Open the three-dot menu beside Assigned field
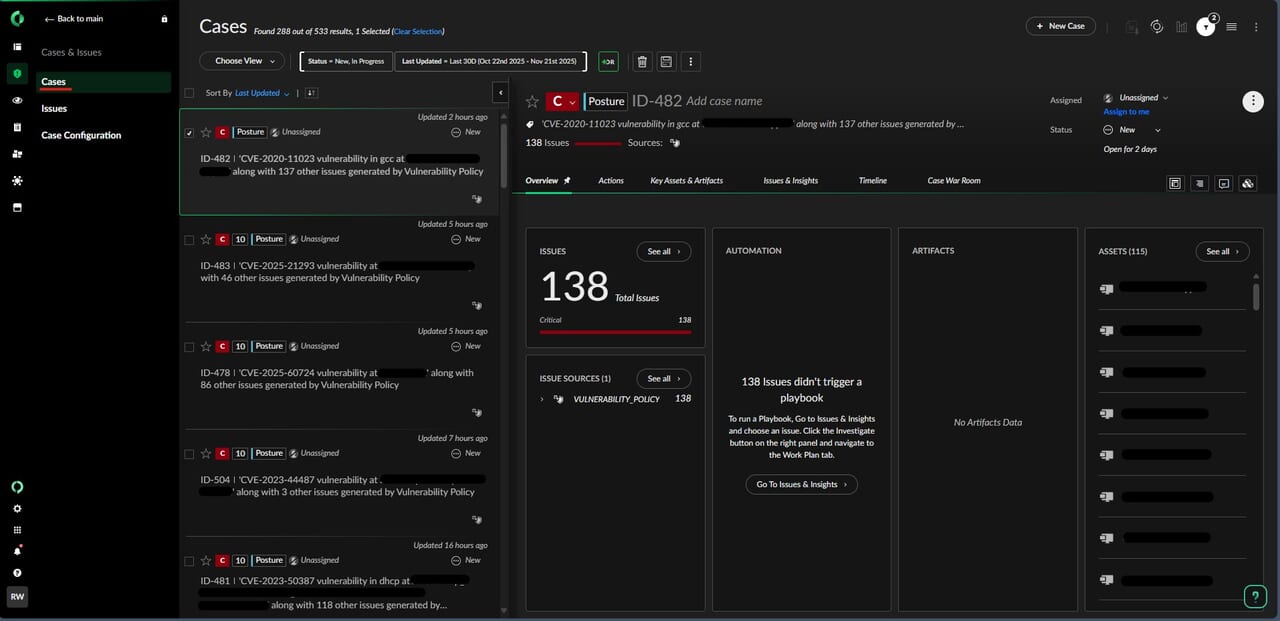Screen dimensions: 1280x621 click(1252, 101)
